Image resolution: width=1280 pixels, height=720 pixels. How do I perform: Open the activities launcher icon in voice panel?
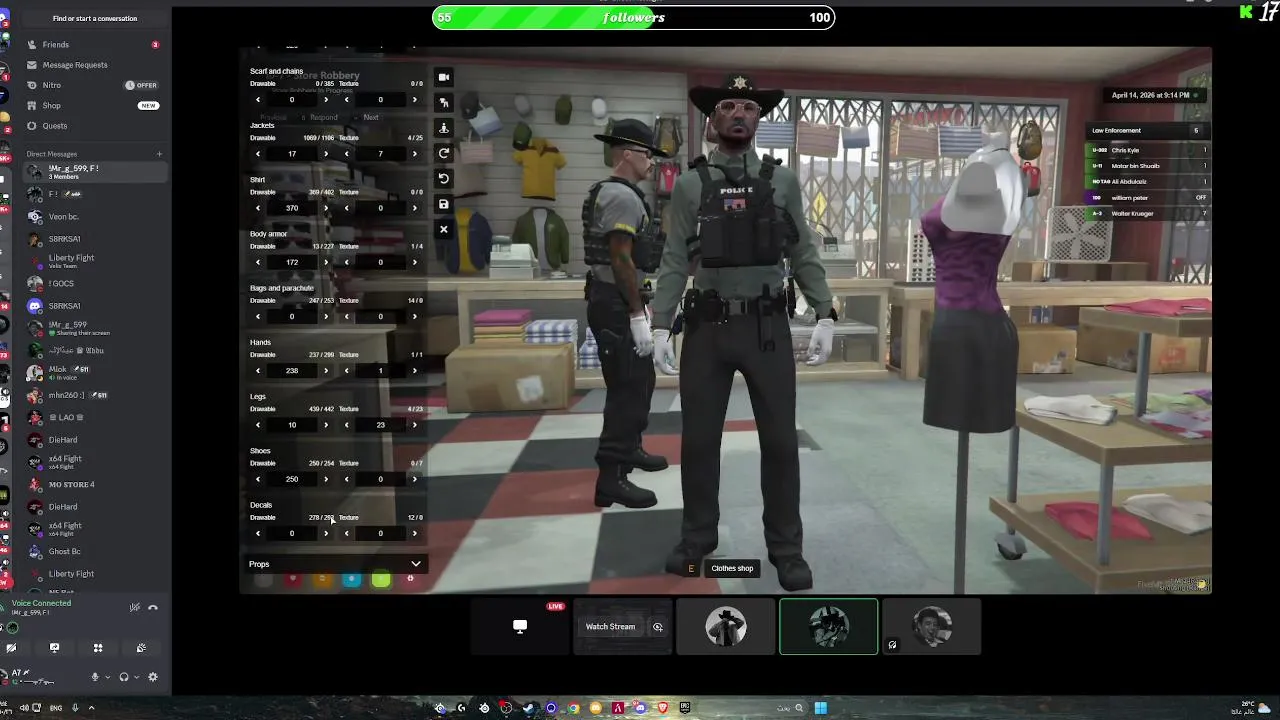coord(98,648)
